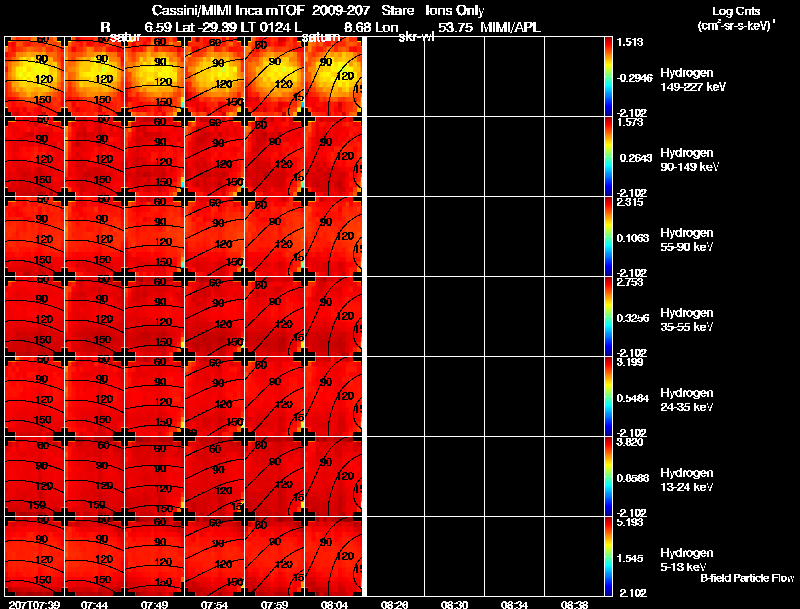
Task: Click the '08:30' time label
Action: point(455,604)
